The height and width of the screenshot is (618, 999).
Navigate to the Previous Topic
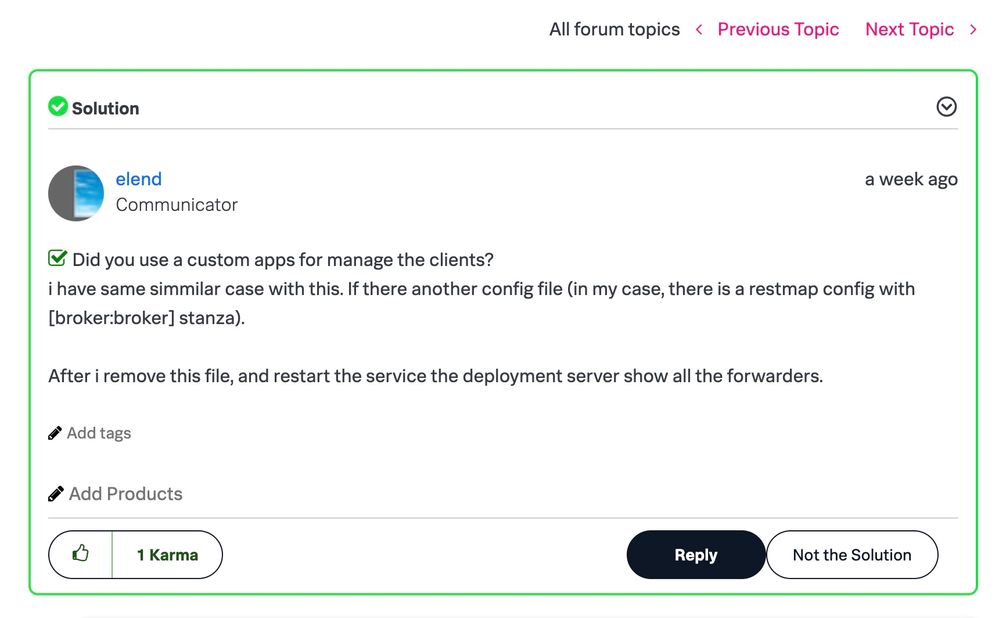point(778,30)
